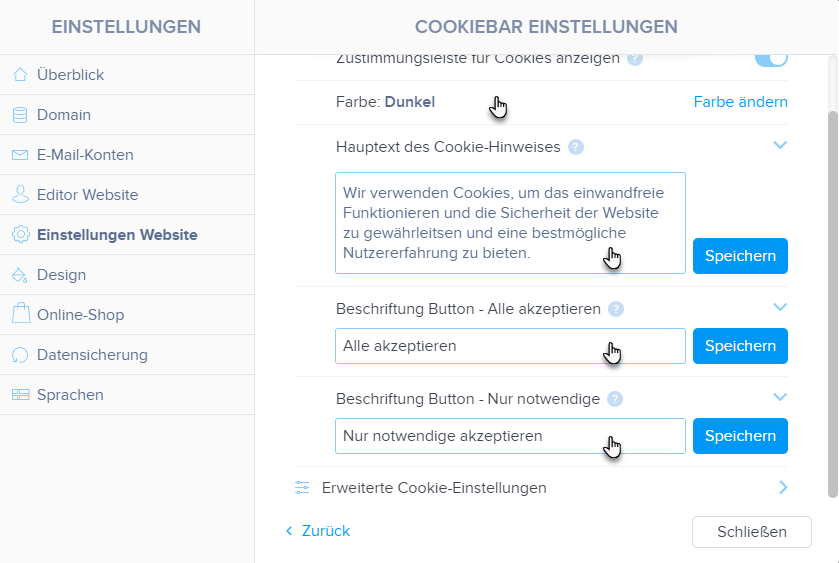Click the shopping bag Online-Shop icon
Viewport: 839px width, 563px height.
click(x=20, y=315)
